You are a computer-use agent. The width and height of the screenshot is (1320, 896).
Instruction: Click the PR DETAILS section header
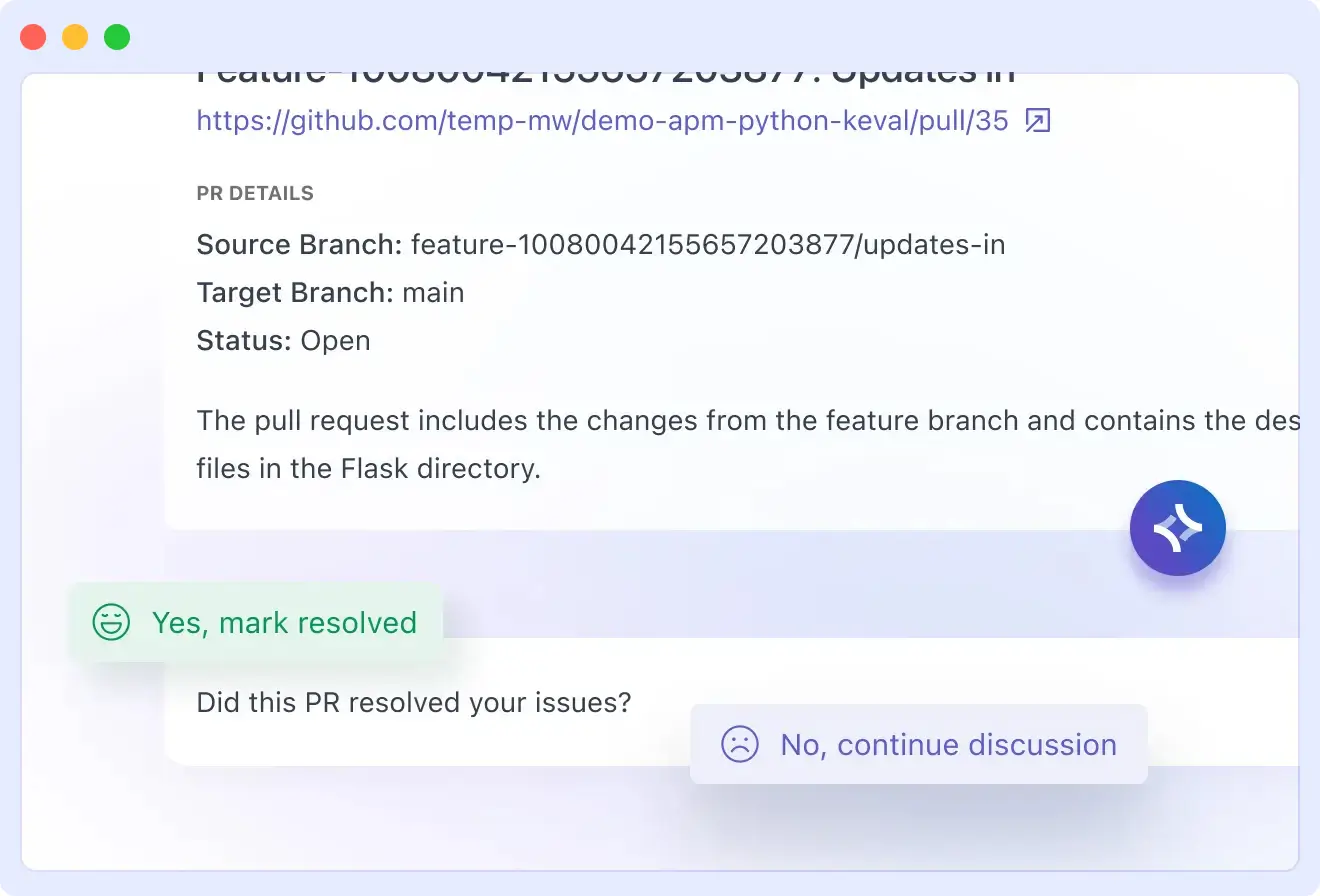coord(255,193)
